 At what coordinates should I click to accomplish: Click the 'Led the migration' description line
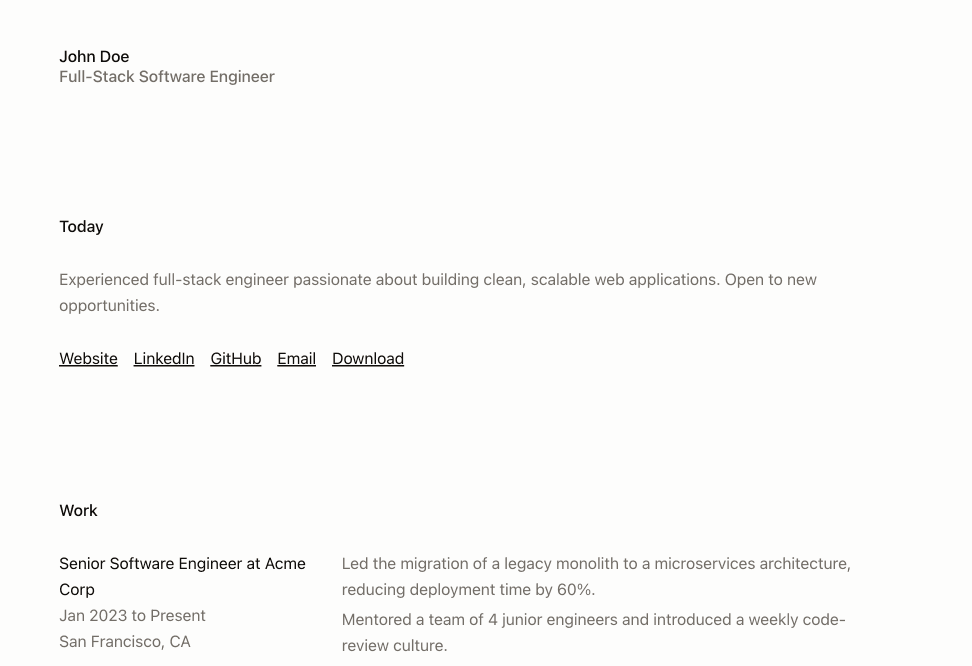pyautogui.click(x=596, y=564)
